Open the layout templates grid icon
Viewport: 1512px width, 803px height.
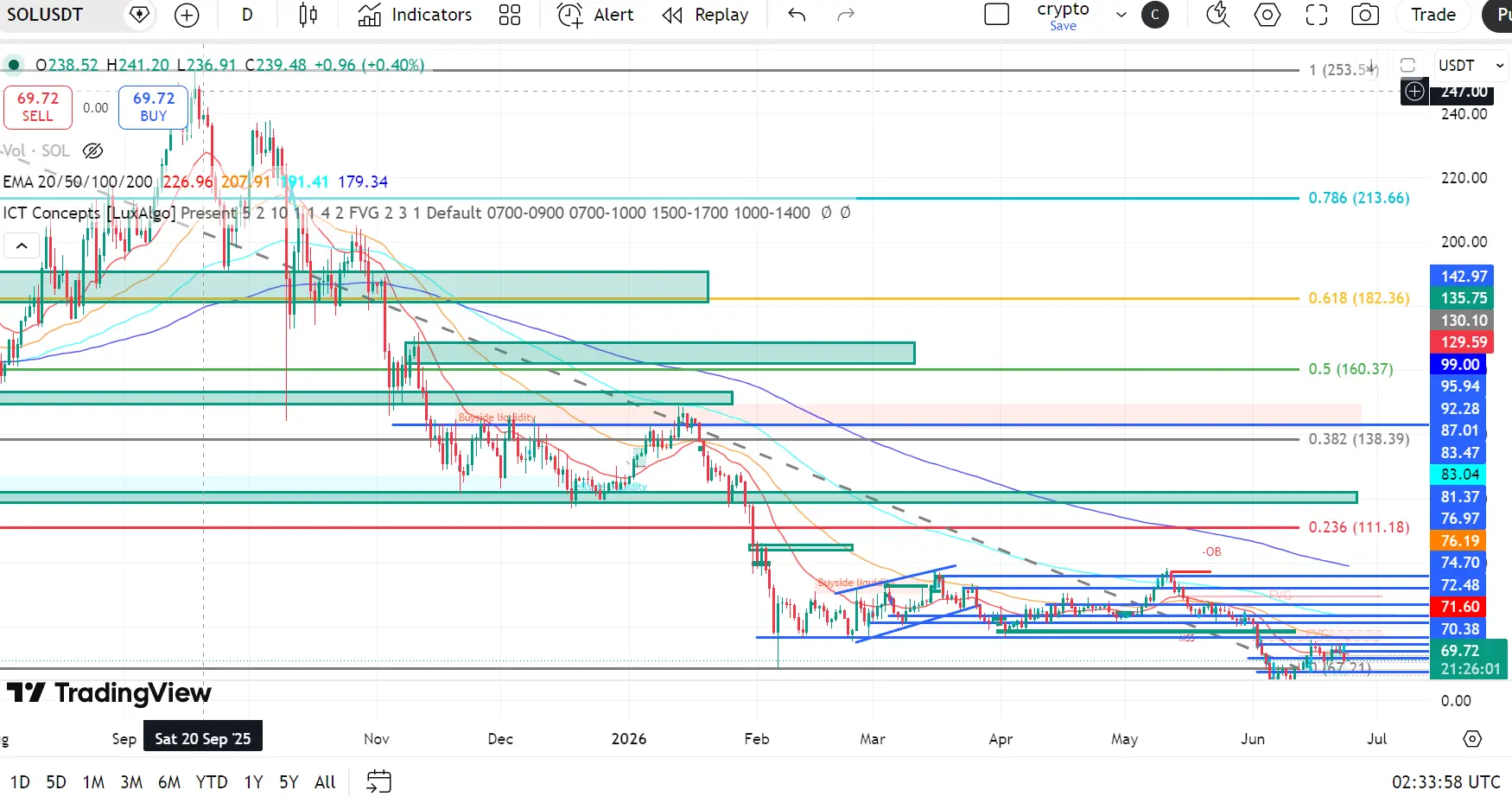(510, 15)
